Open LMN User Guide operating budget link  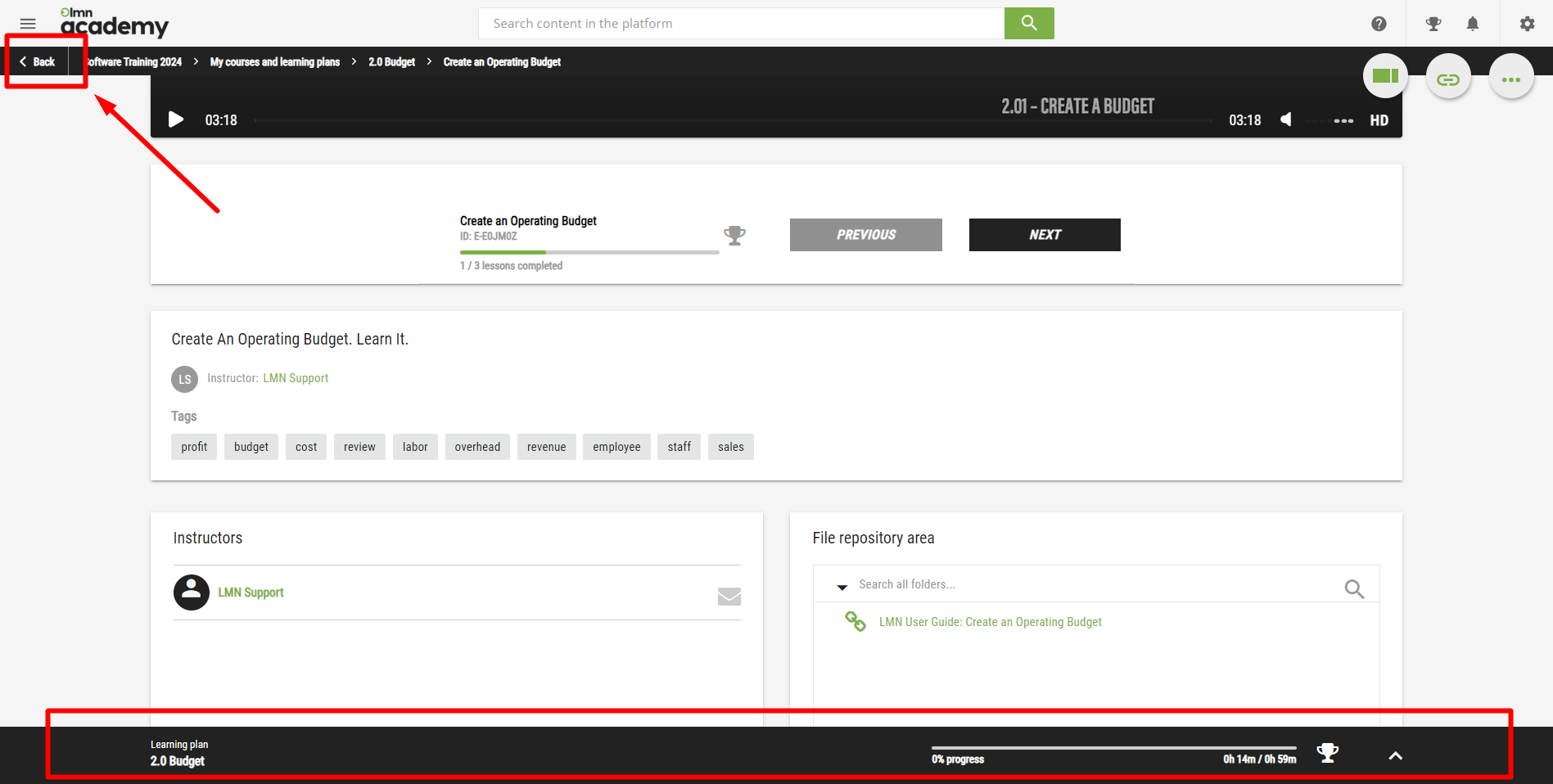pos(990,622)
